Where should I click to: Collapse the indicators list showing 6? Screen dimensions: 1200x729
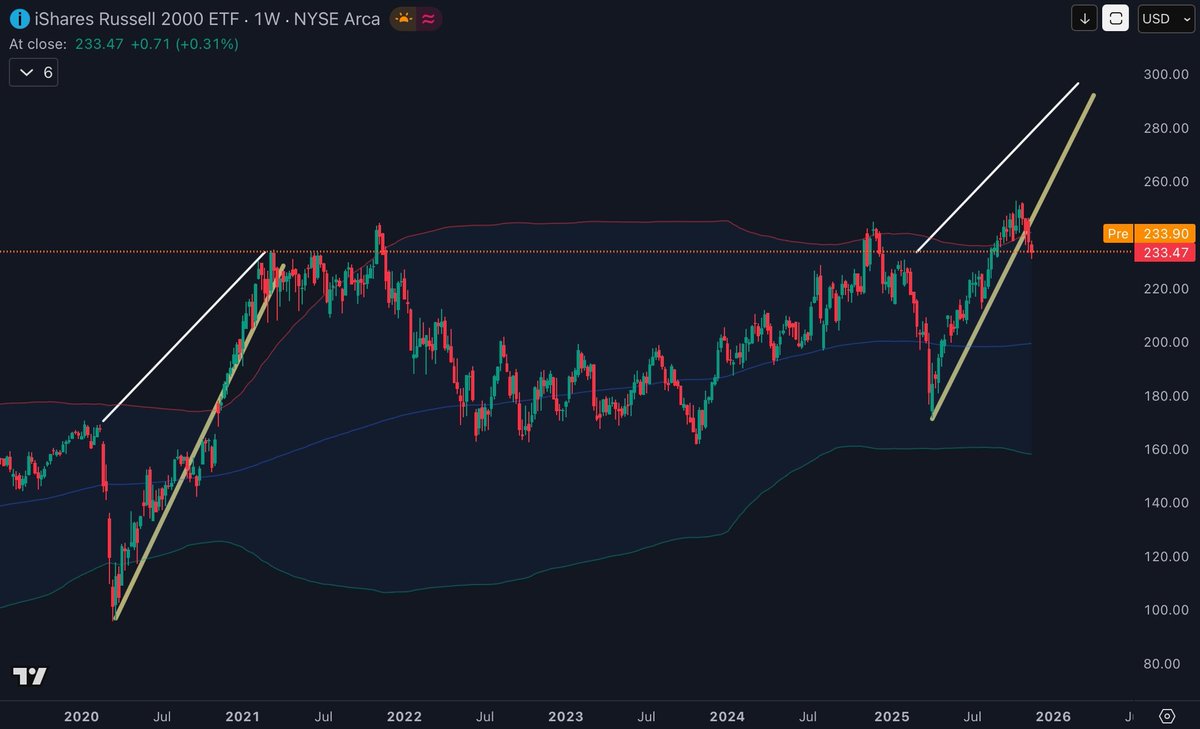(x=33, y=71)
